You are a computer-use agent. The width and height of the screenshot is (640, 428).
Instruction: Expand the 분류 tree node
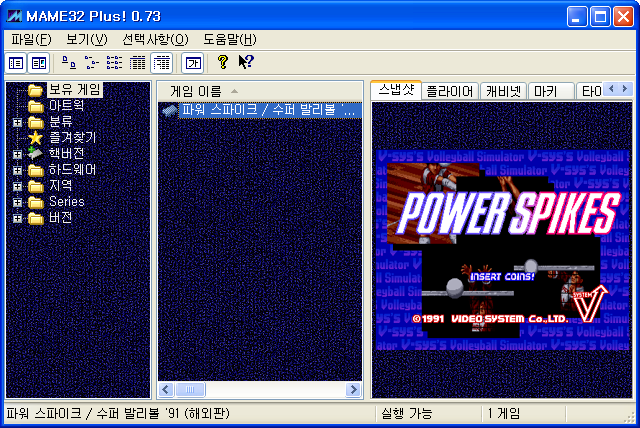[17, 122]
